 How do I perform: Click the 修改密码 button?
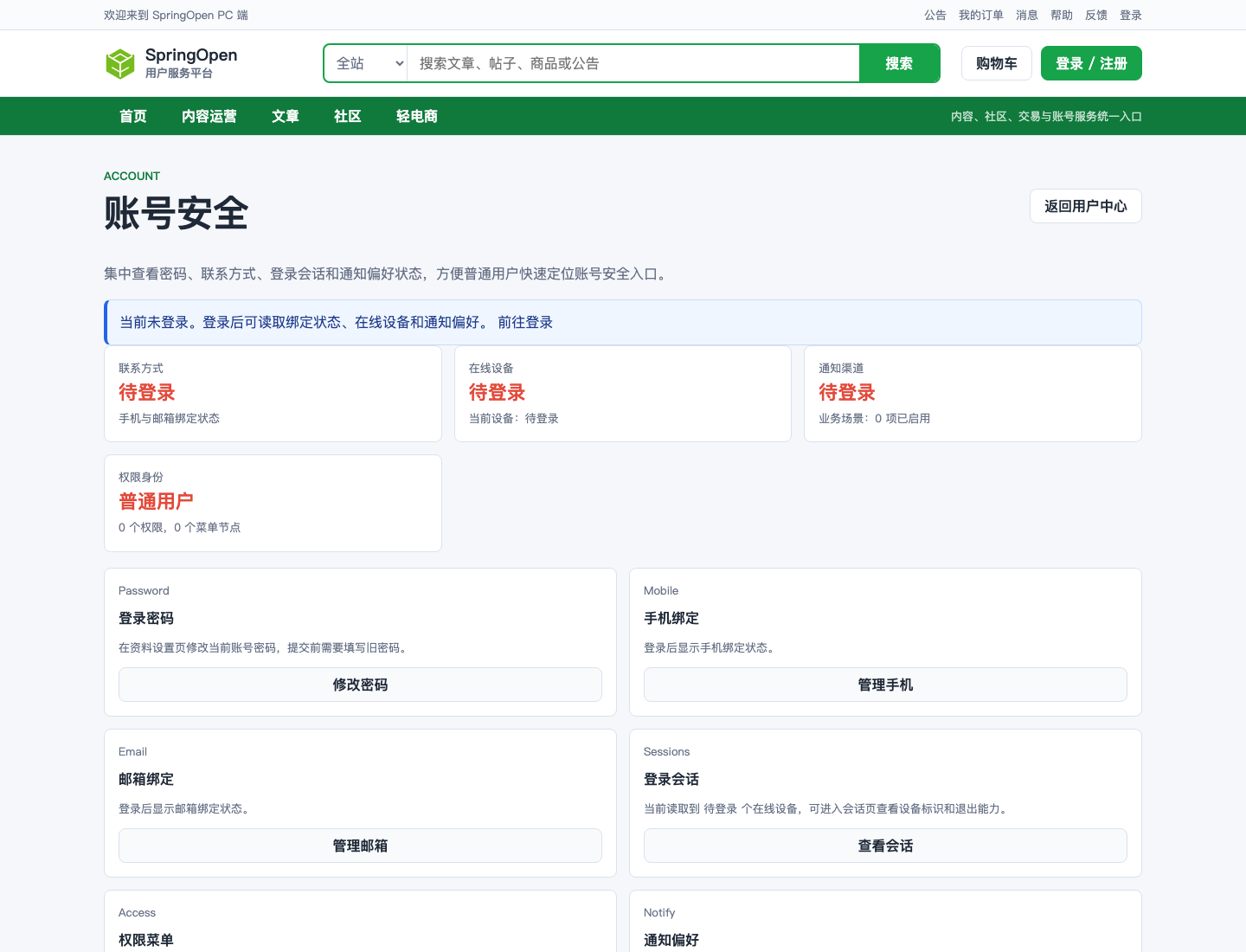click(x=360, y=685)
